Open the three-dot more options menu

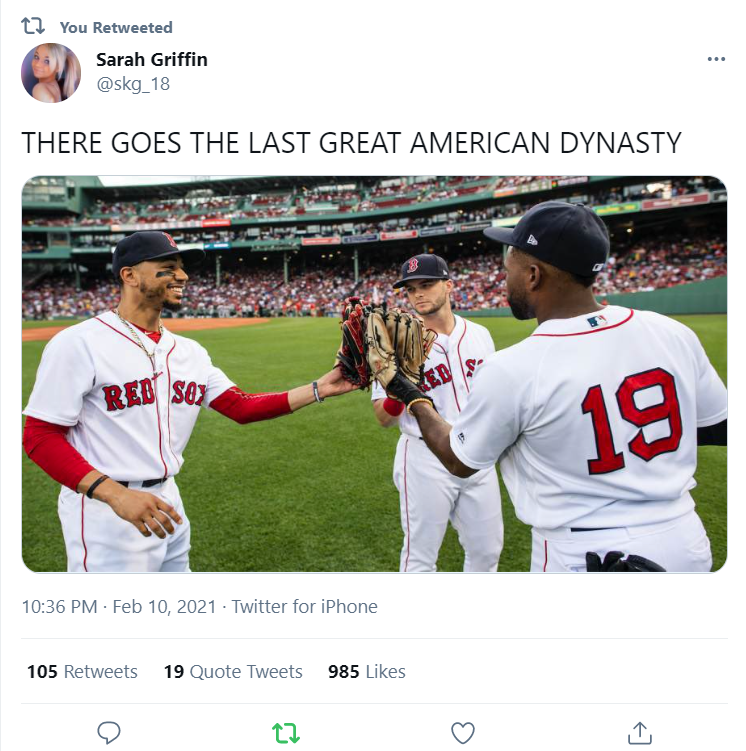(716, 59)
